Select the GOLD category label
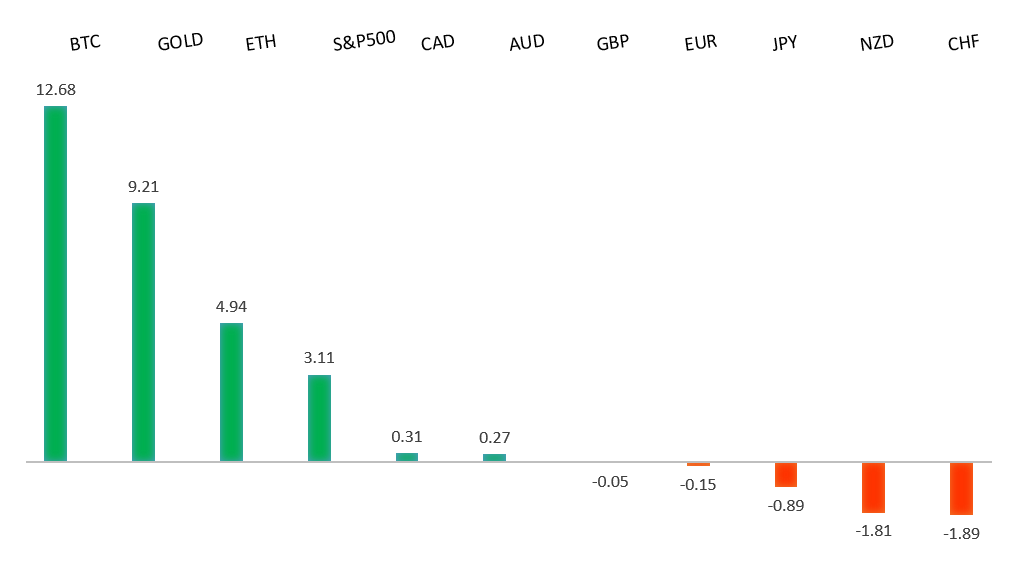 (180, 42)
